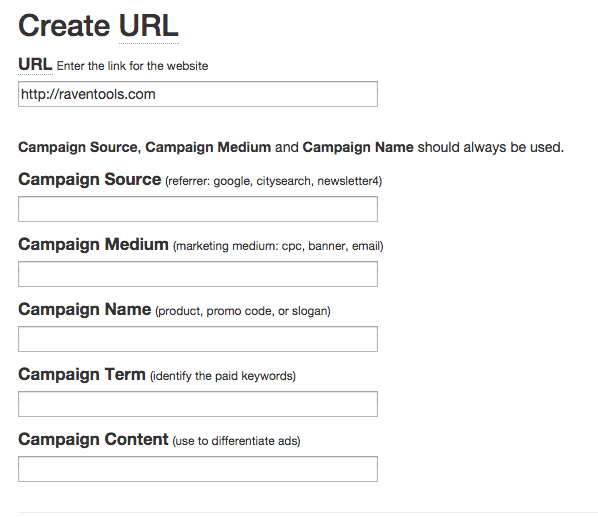The height and width of the screenshot is (517, 598).
Task: Click the Campaign Name field label
Action: point(85,309)
